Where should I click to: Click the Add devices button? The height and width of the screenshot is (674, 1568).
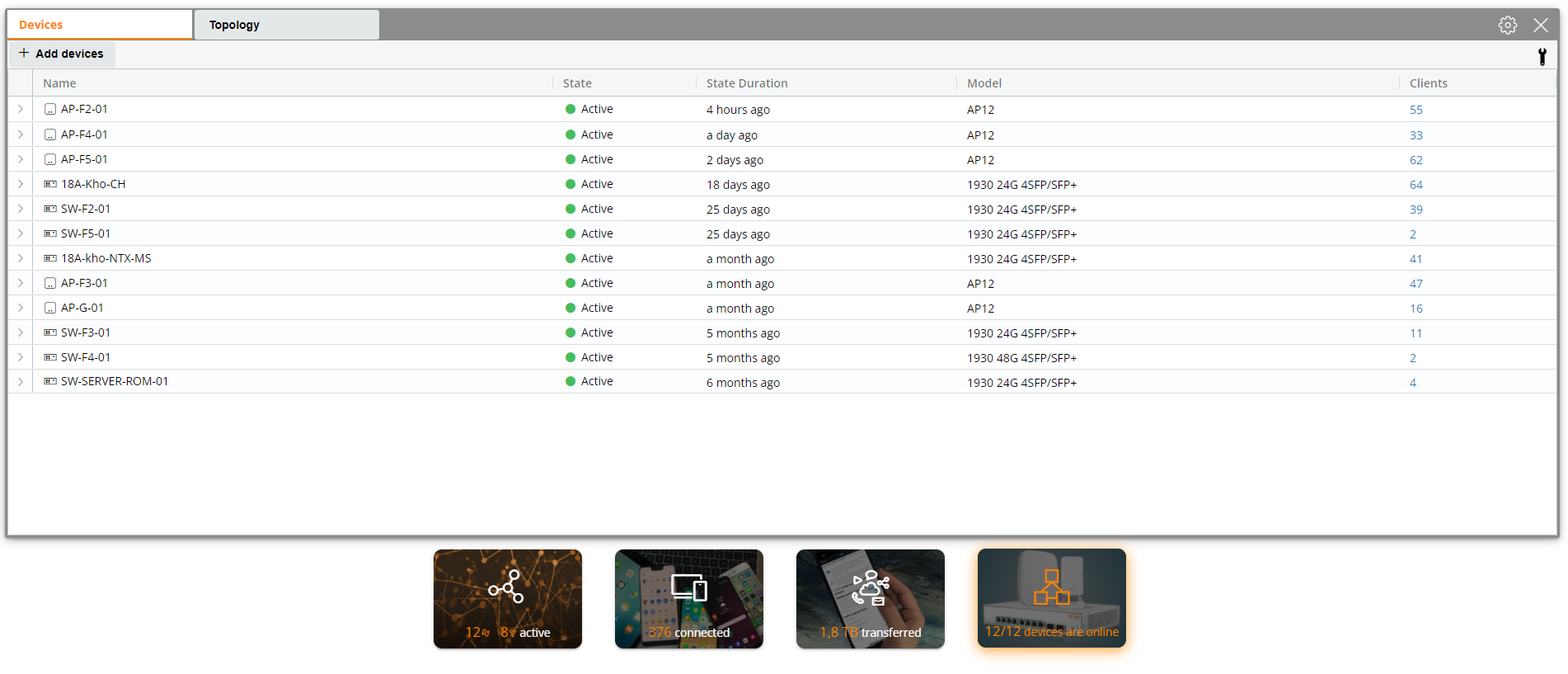(62, 54)
